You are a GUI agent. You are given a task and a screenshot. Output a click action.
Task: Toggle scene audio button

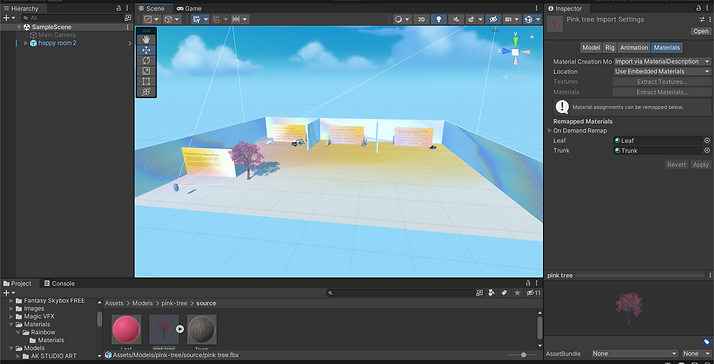(x=456, y=19)
